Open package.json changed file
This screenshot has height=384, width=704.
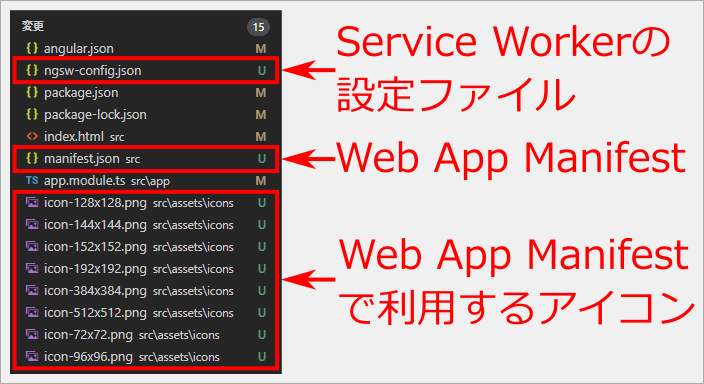coord(146,93)
